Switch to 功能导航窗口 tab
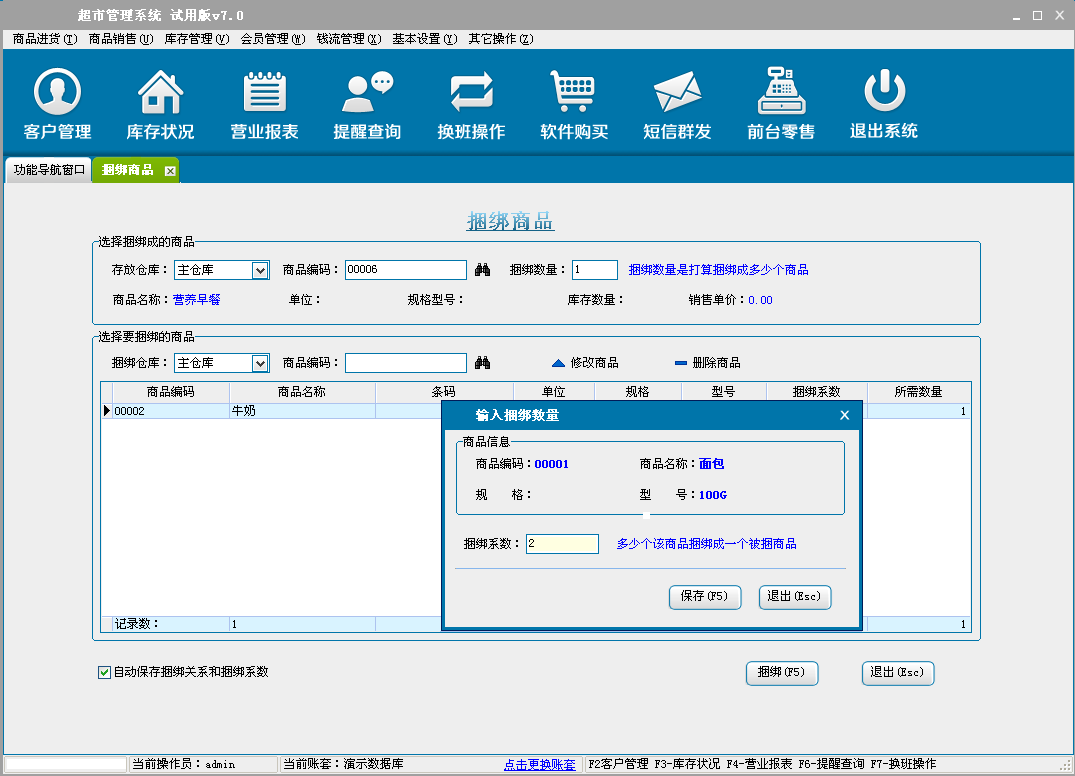This screenshot has height=776, width=1075. [49, 170]
